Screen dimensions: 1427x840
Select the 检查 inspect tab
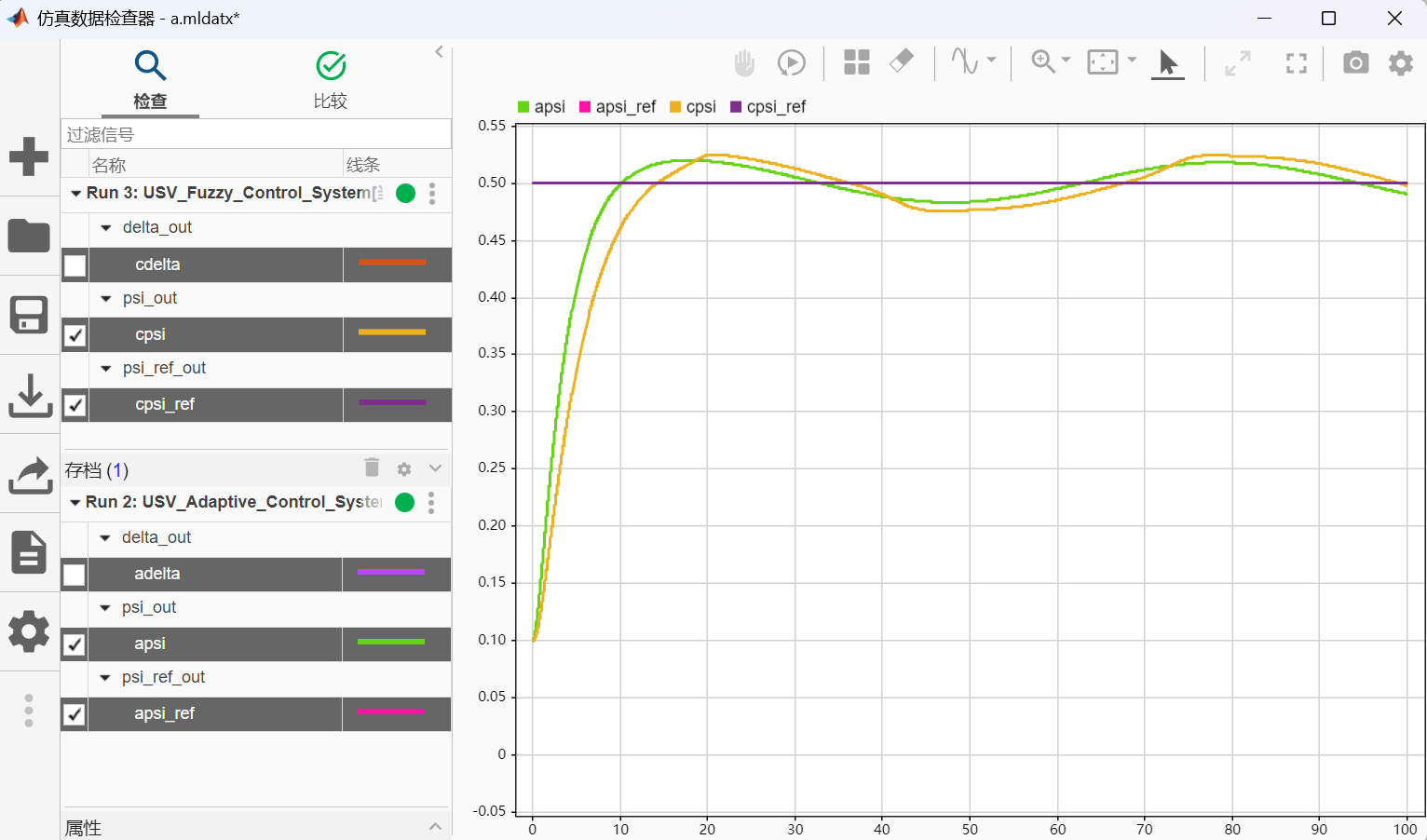coord(150,80)
